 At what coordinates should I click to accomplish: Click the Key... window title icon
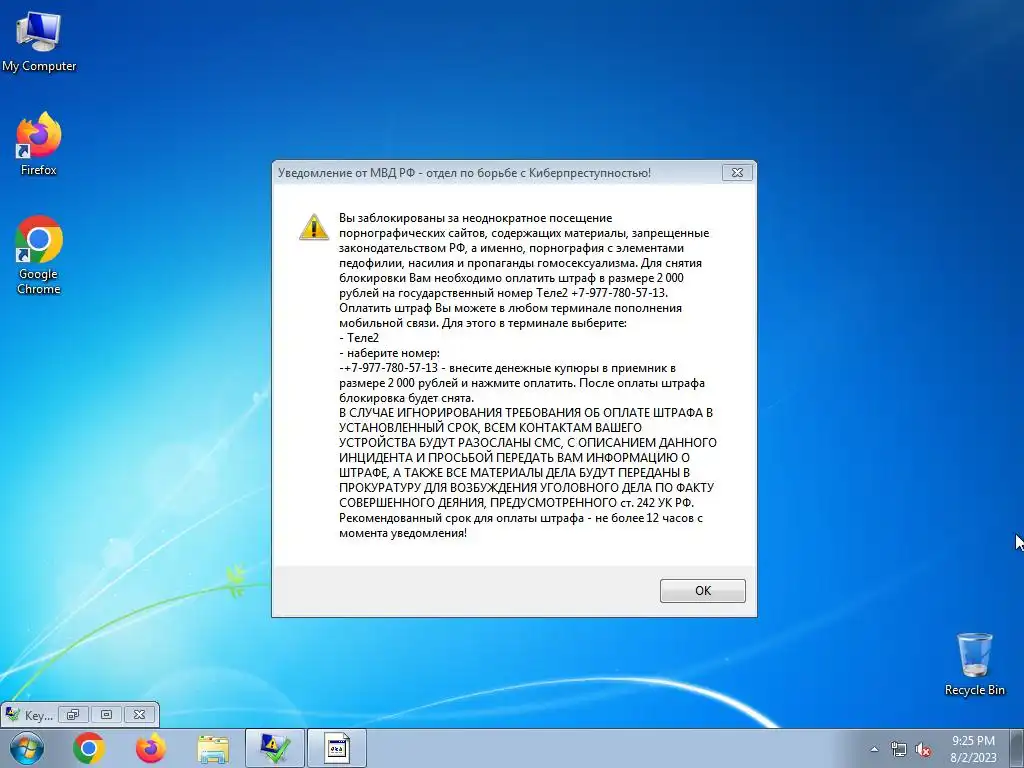[x=12, y=714]
